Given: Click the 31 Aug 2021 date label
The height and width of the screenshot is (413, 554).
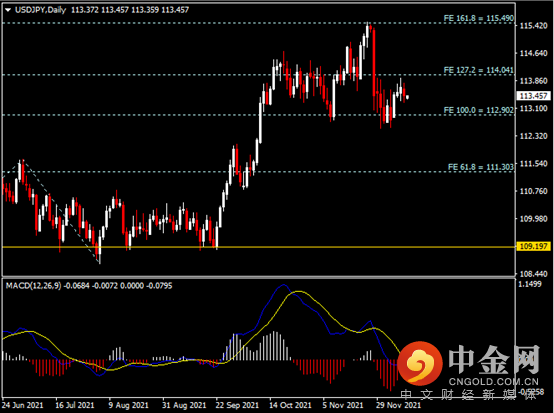Looking at the screenshot, I should [184, 405].
